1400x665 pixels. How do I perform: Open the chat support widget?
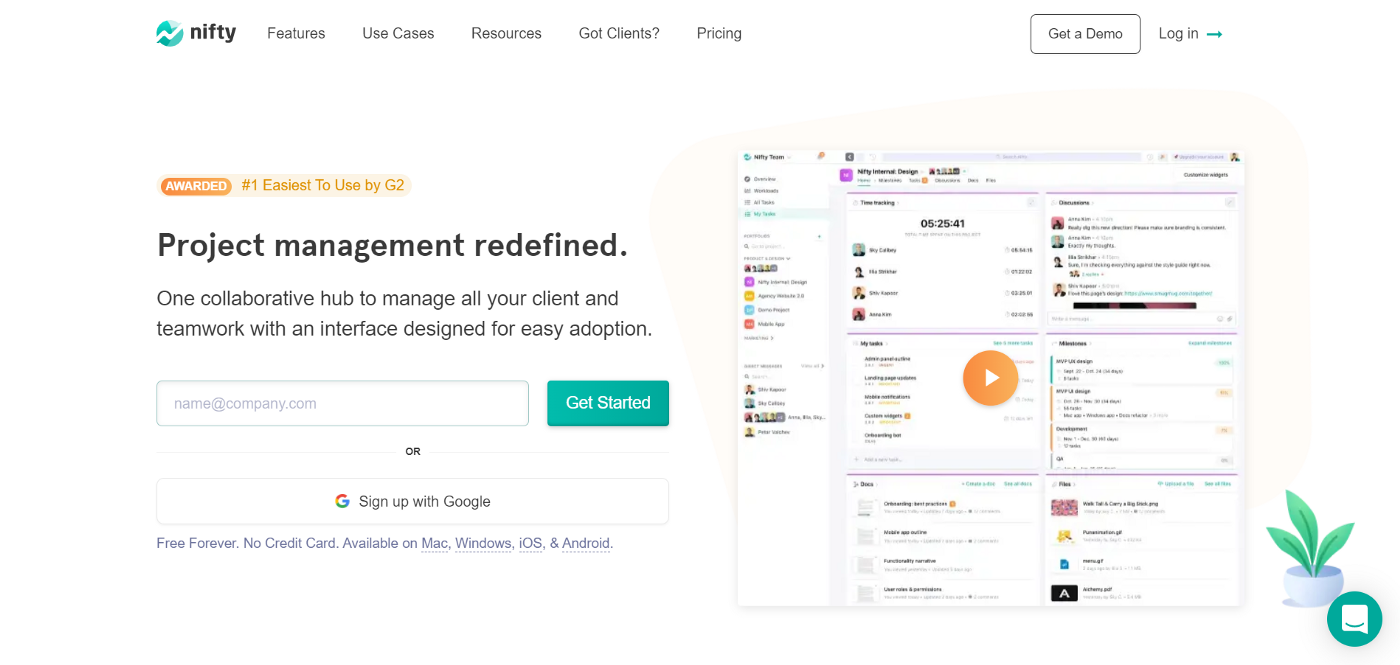(x=1354, y=619)
